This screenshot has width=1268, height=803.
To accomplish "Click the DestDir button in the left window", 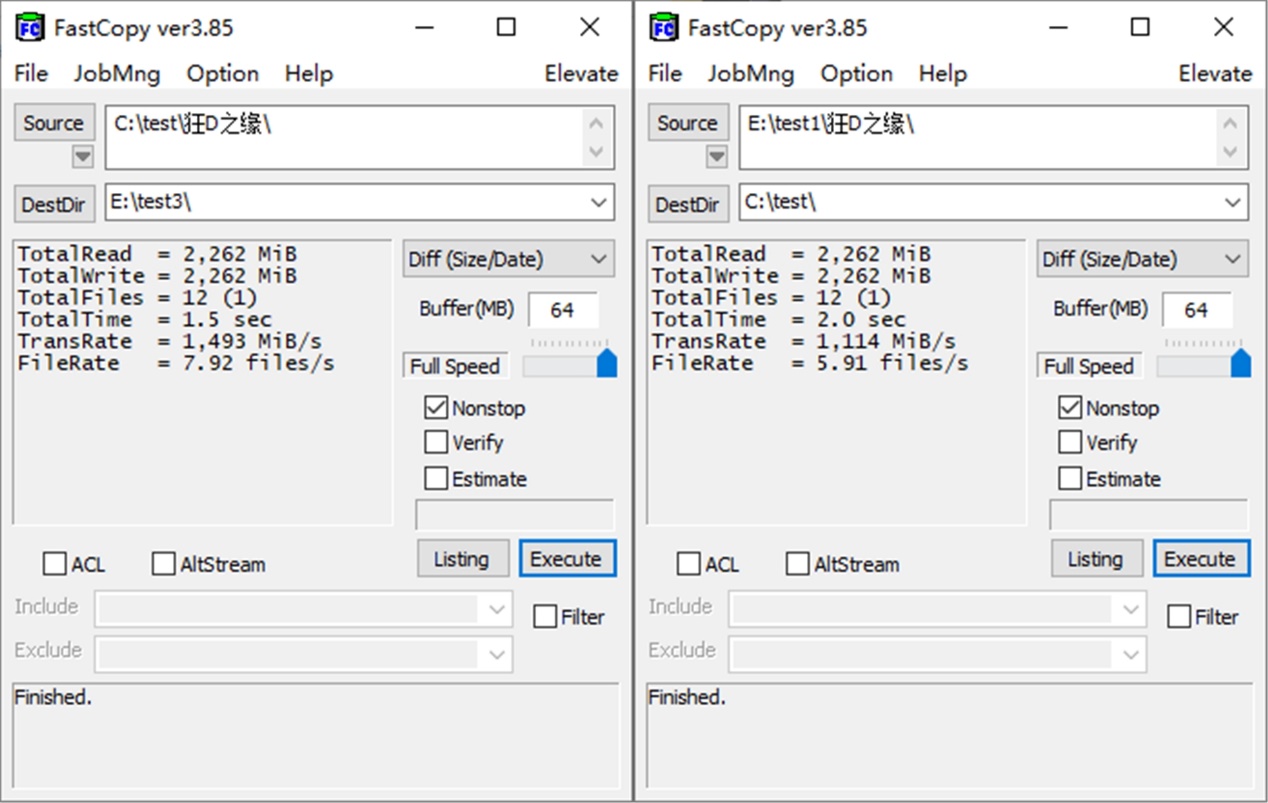I will (55, 204).
